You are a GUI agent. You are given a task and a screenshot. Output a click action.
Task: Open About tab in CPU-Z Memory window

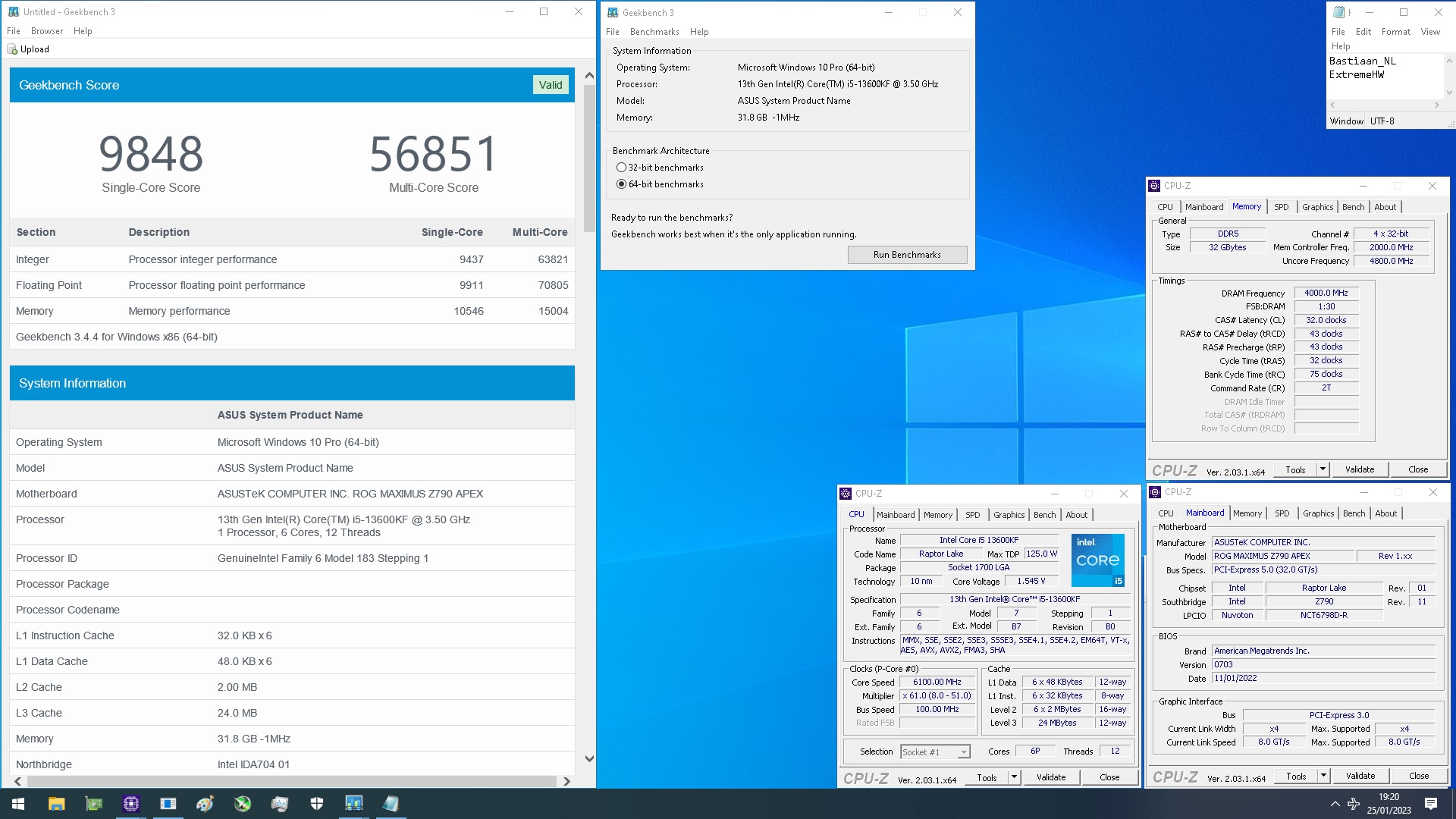(1385, 207)
